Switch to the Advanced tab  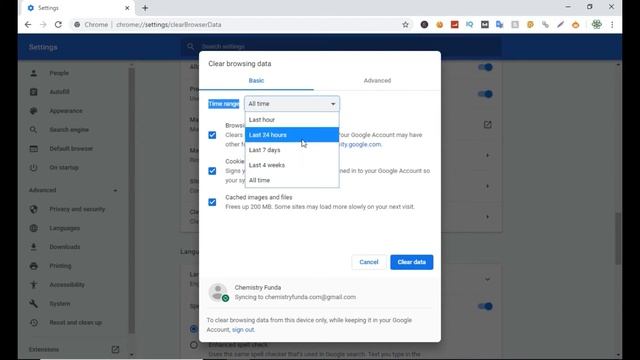[377, 80]
